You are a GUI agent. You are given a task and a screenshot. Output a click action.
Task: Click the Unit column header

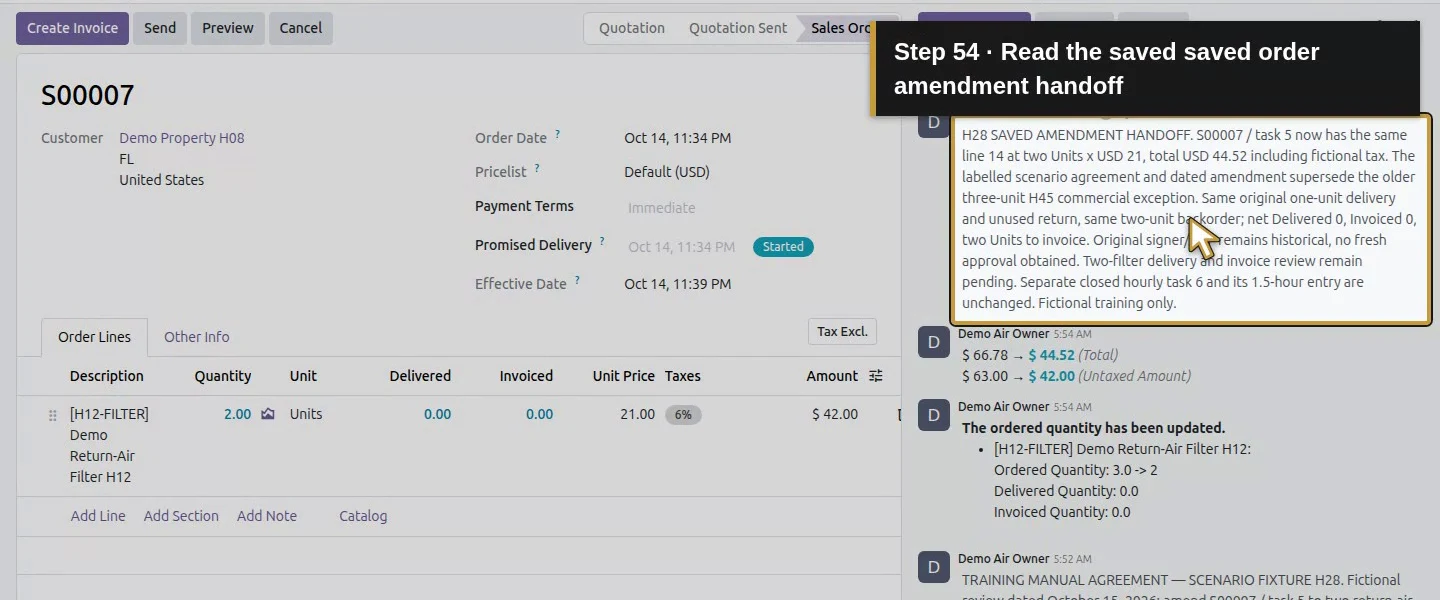(x=303, y=376)
